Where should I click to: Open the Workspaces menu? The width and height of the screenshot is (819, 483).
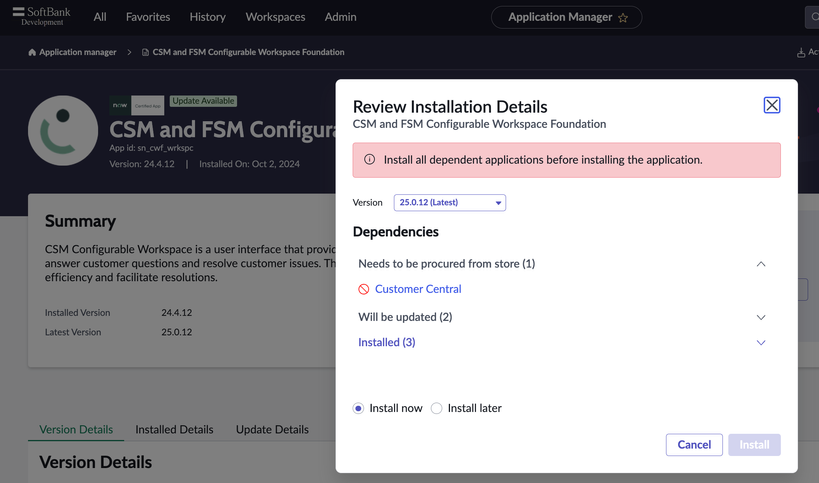(x=275, y=17)
